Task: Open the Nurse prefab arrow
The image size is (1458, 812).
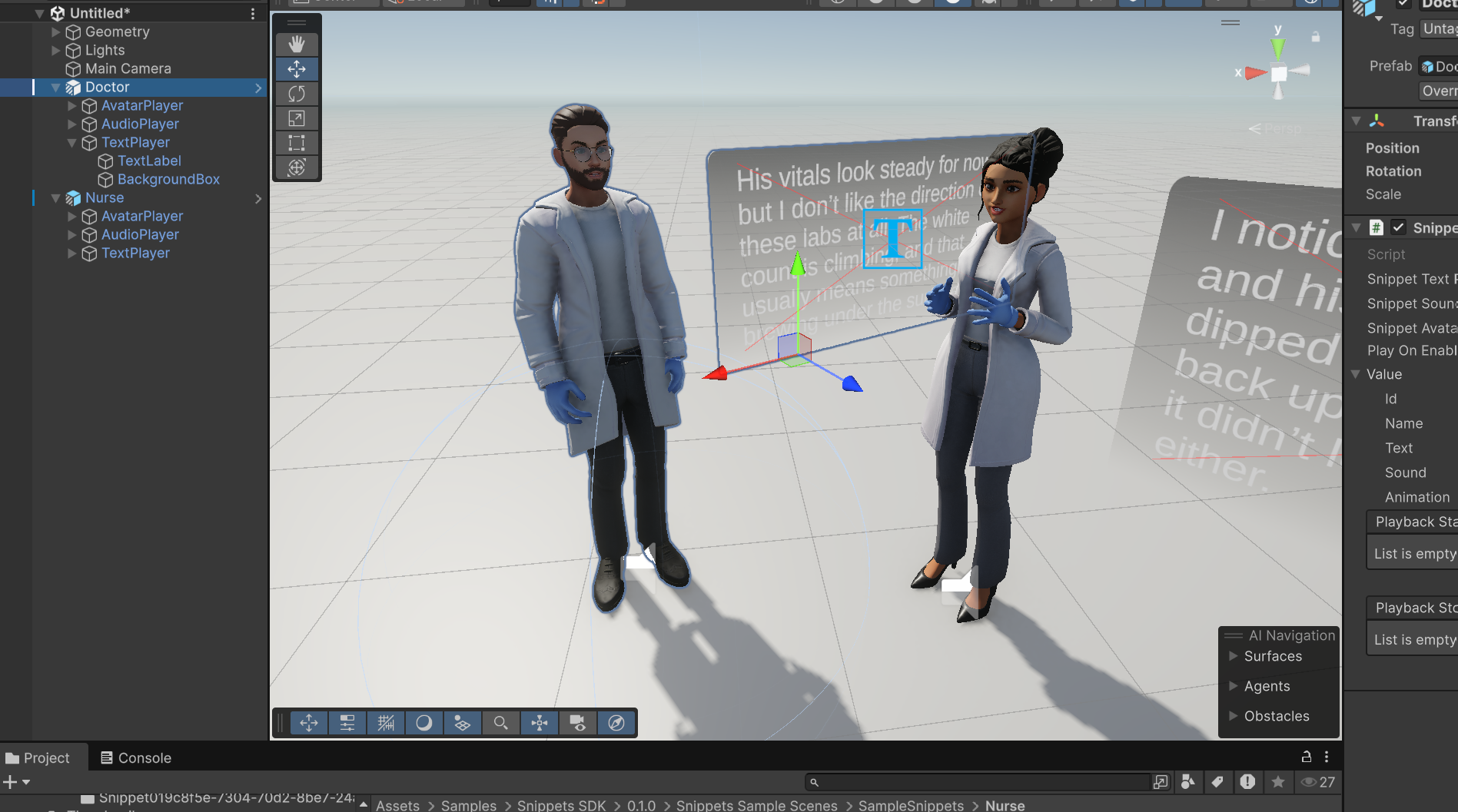Action: [258, 199]
